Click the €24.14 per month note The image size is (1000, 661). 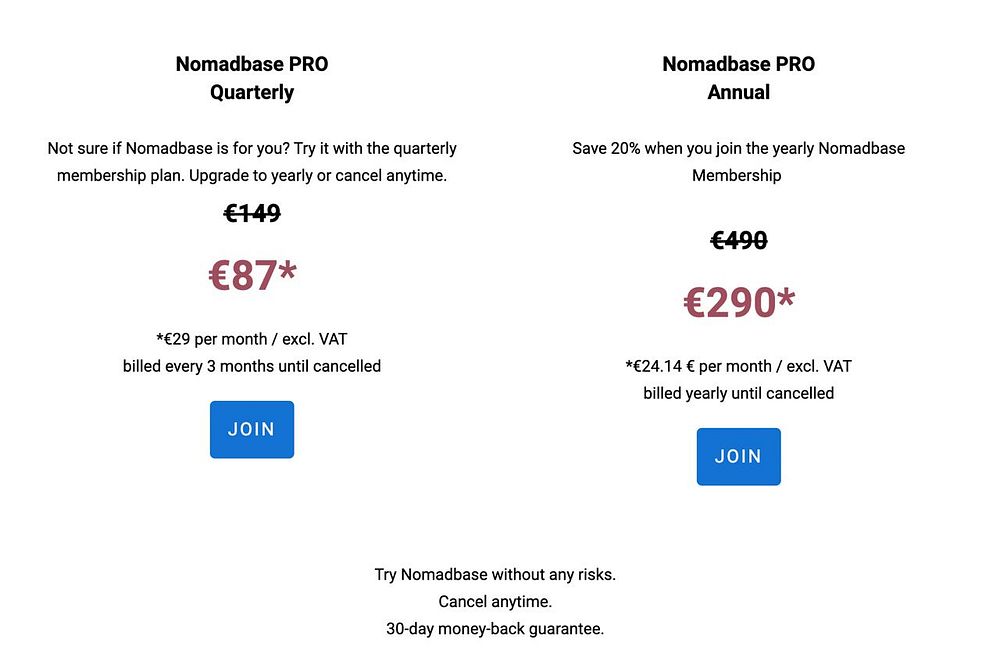click(x=738, y=366)
